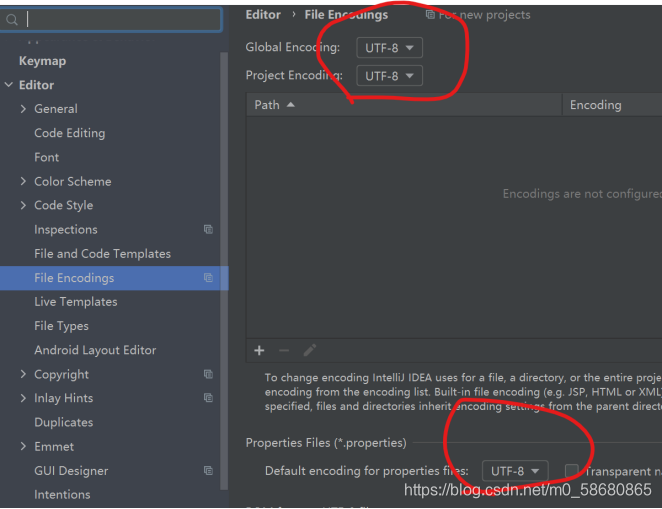662x509 pixels.
Task: Click the GUI Designer per-project icon
Action: tap(208, 471)
